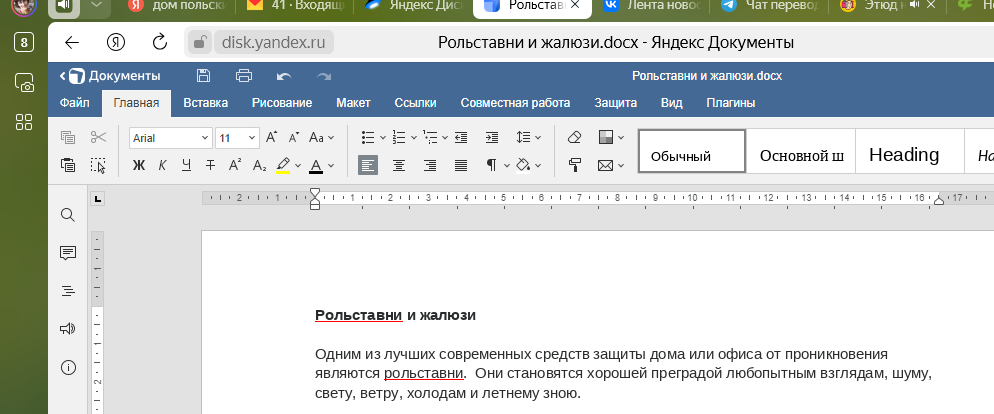Apply the Heading style

[x=910, y=151]
